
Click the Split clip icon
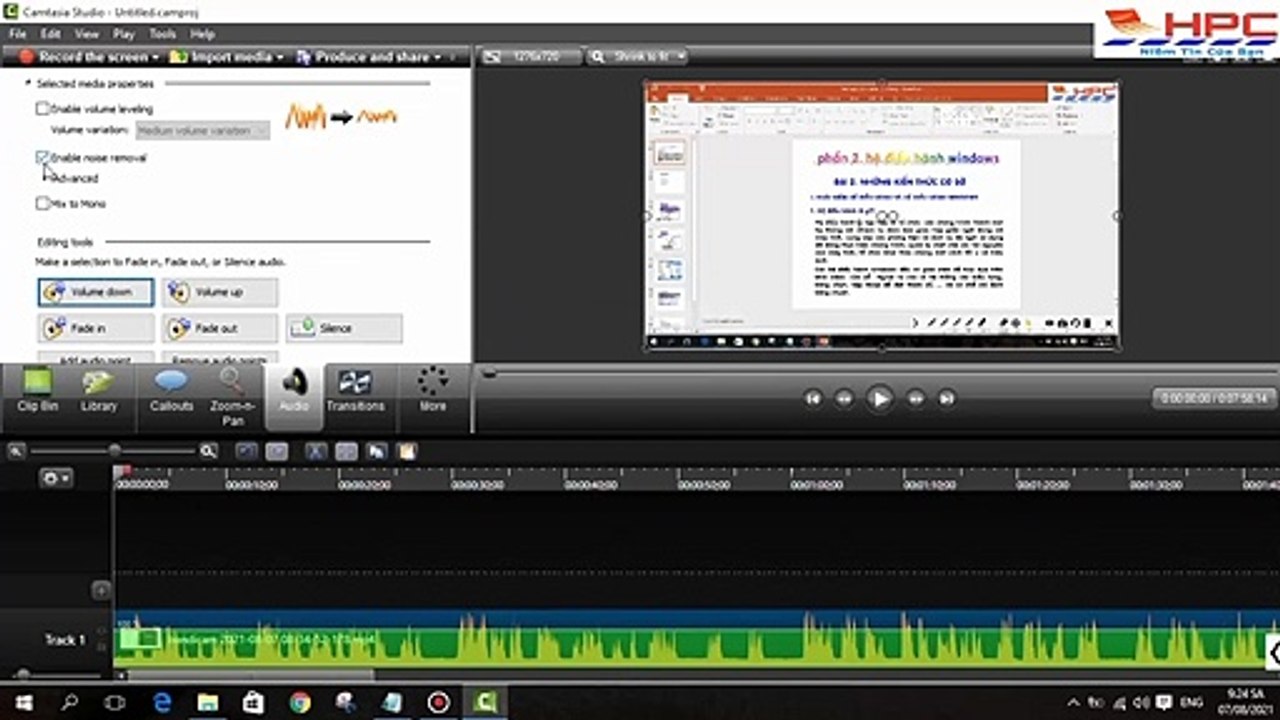pyautogui.click(x=346, y=452)
